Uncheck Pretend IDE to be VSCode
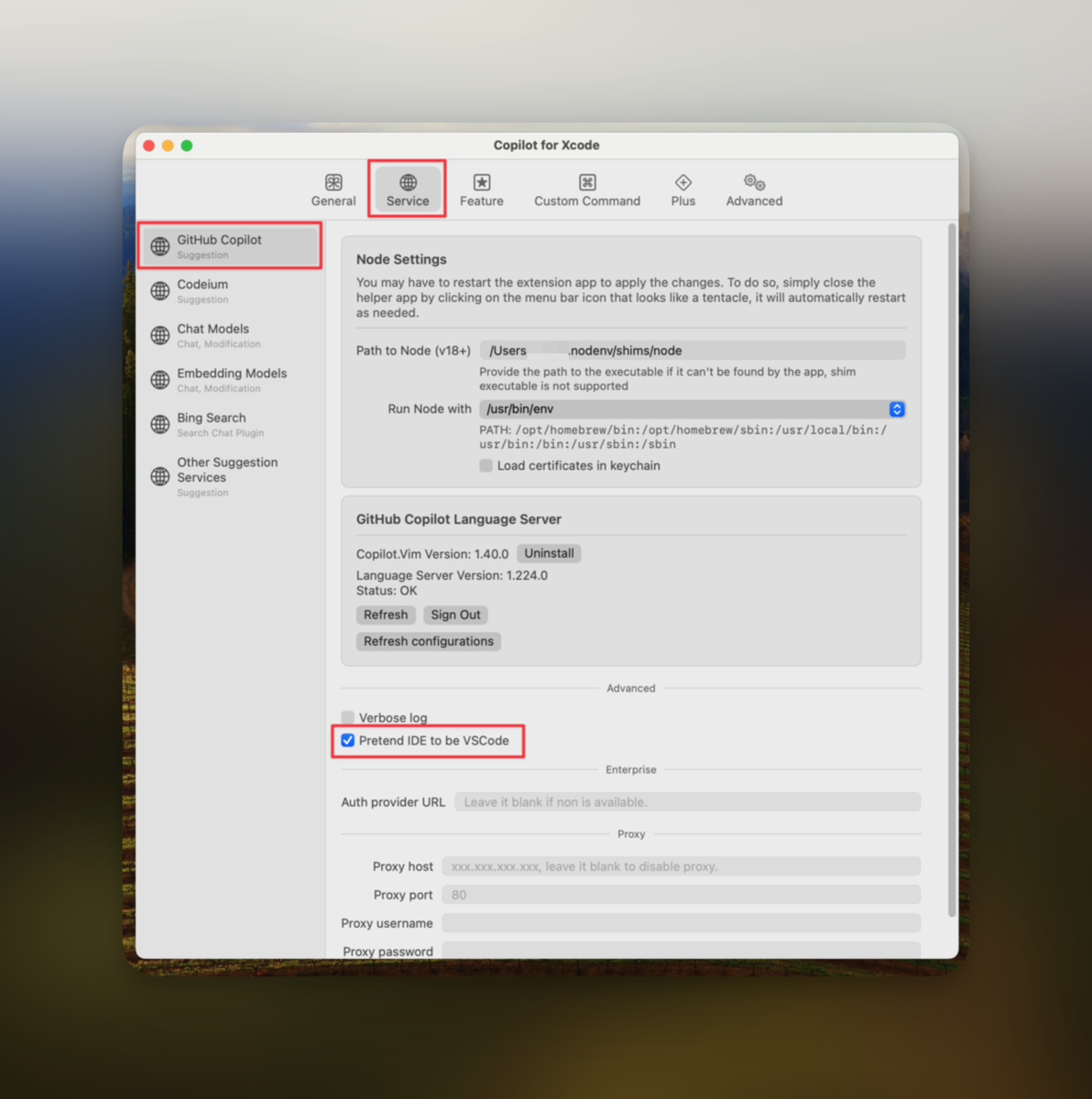This screenshot has width=1092, height=1099. (x=347, y=740)
